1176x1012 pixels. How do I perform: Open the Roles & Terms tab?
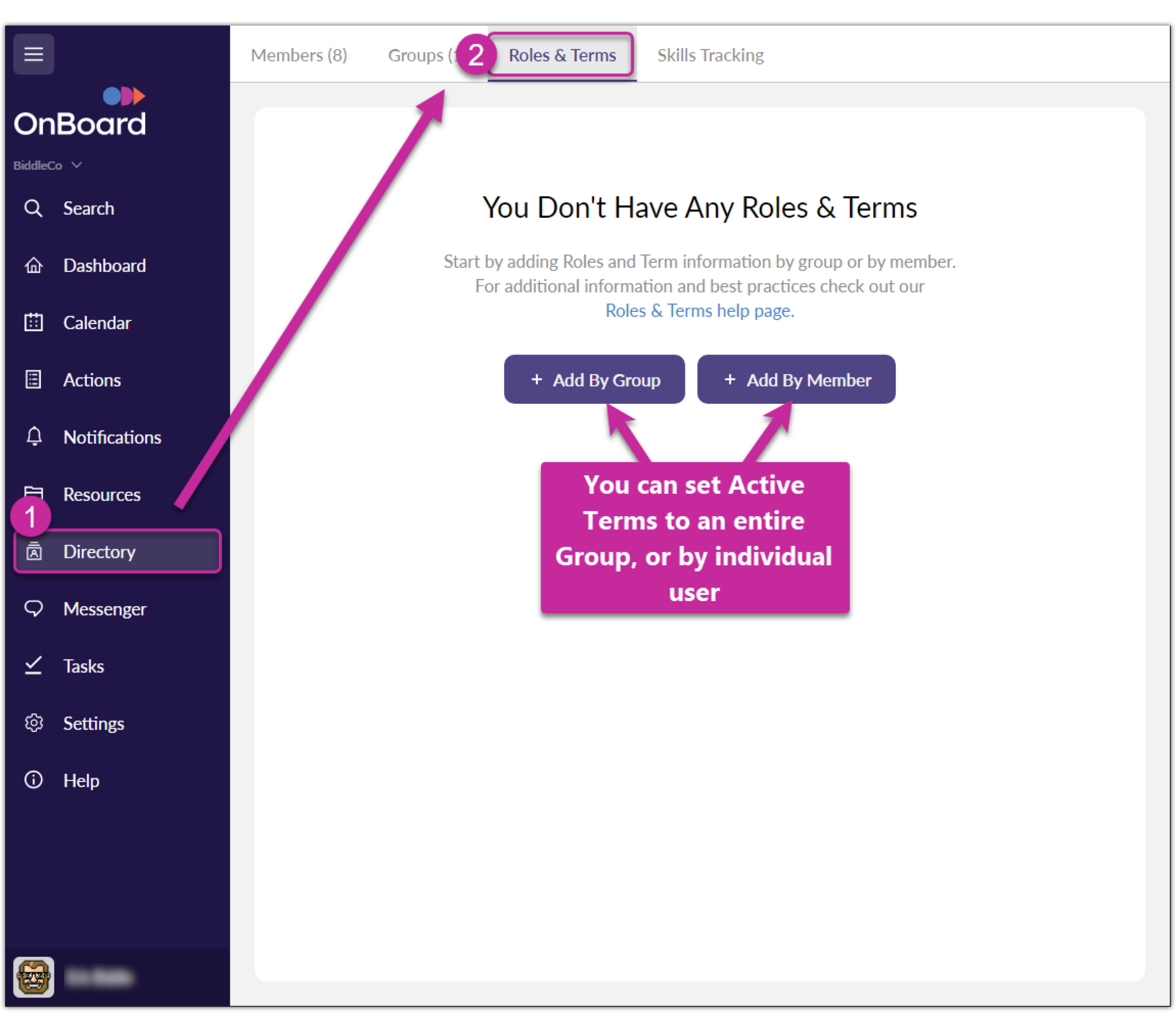click(561, 55)
